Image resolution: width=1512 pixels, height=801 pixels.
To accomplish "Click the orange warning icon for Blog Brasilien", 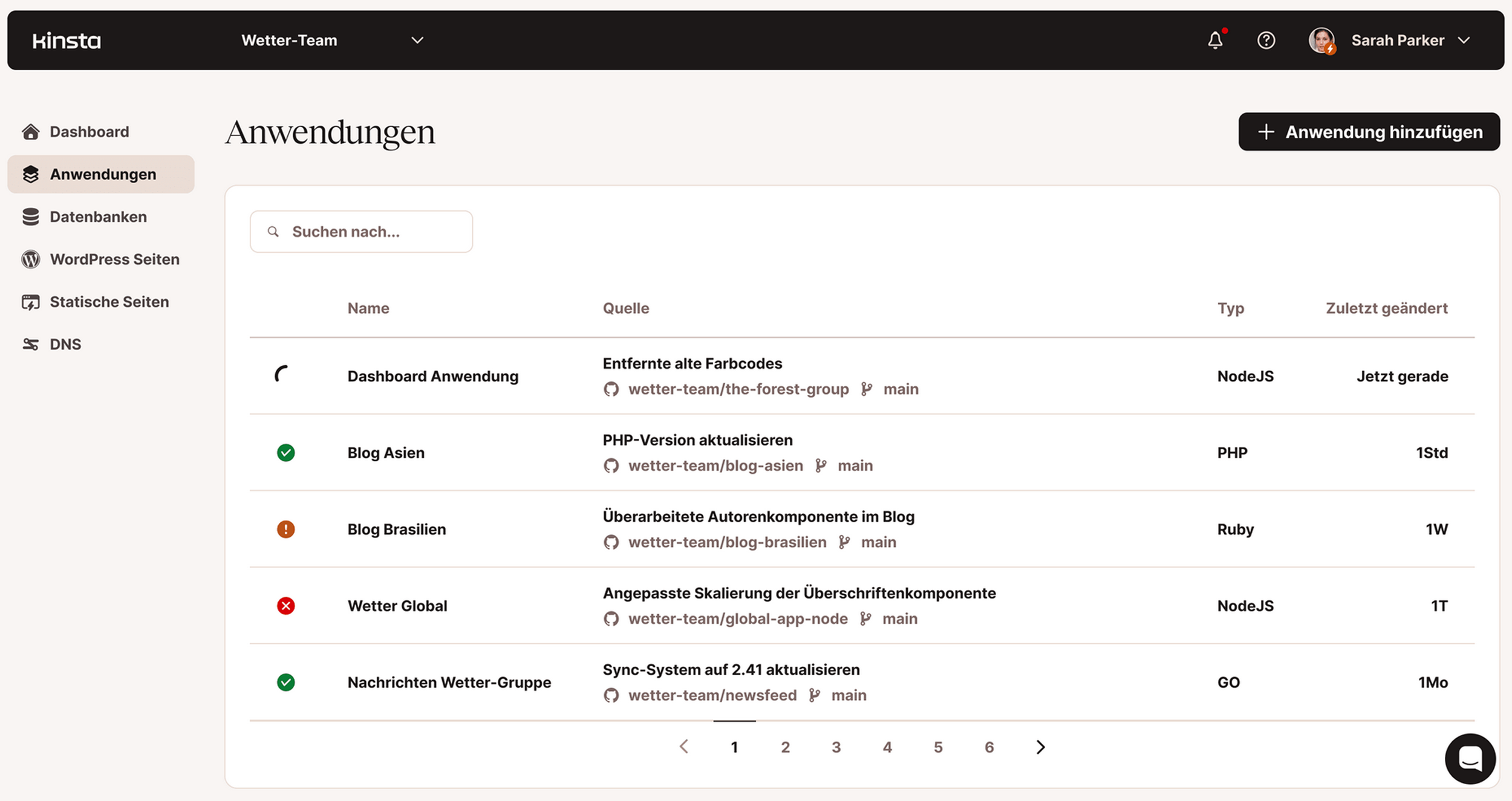I will coord(285,529).
